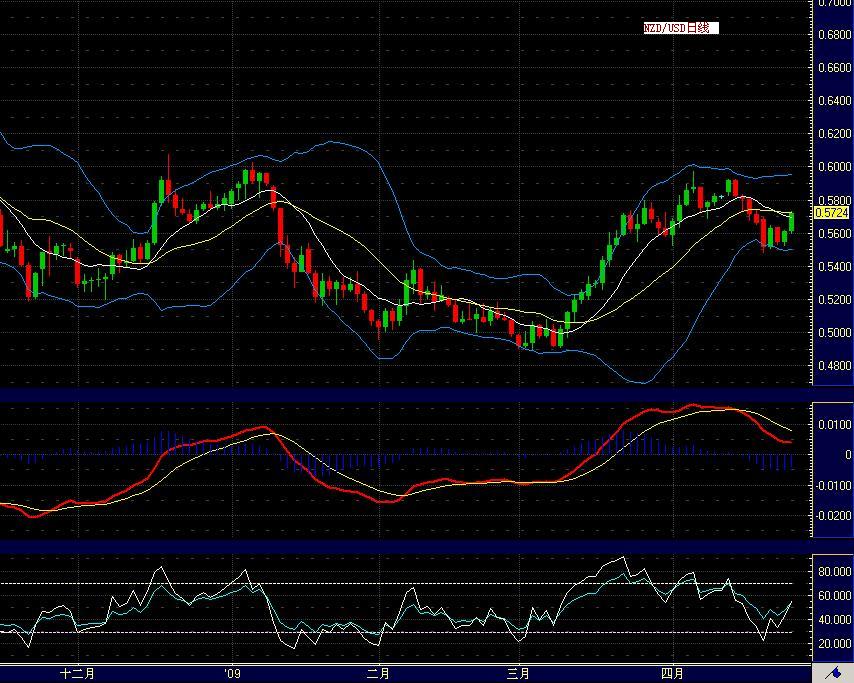Click the RSI 40.000 axis label
The height and width of the screenshot is (683, 854).
tap(834, 620)
